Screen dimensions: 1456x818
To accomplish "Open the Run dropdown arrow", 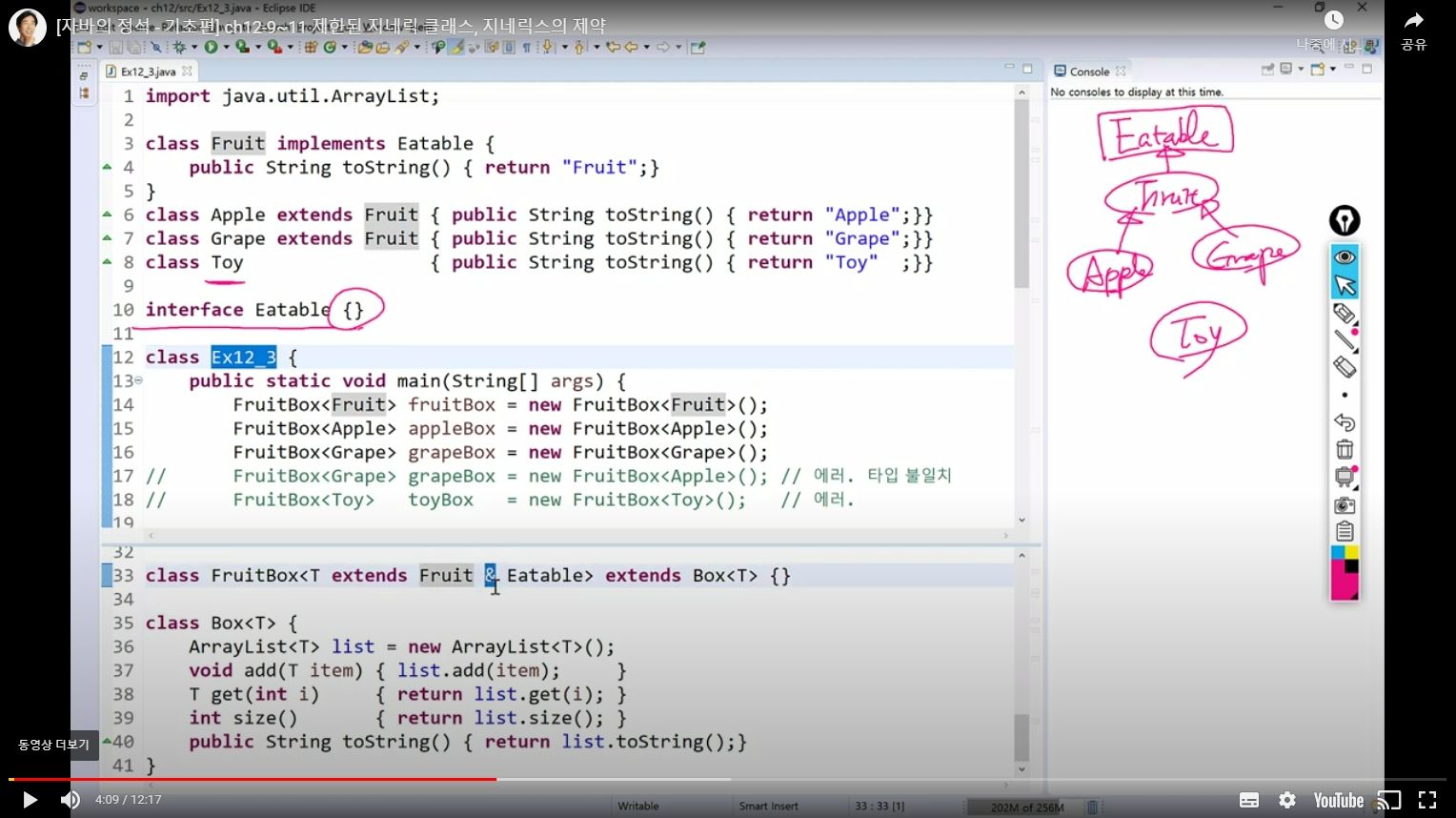I will point(226,47).
